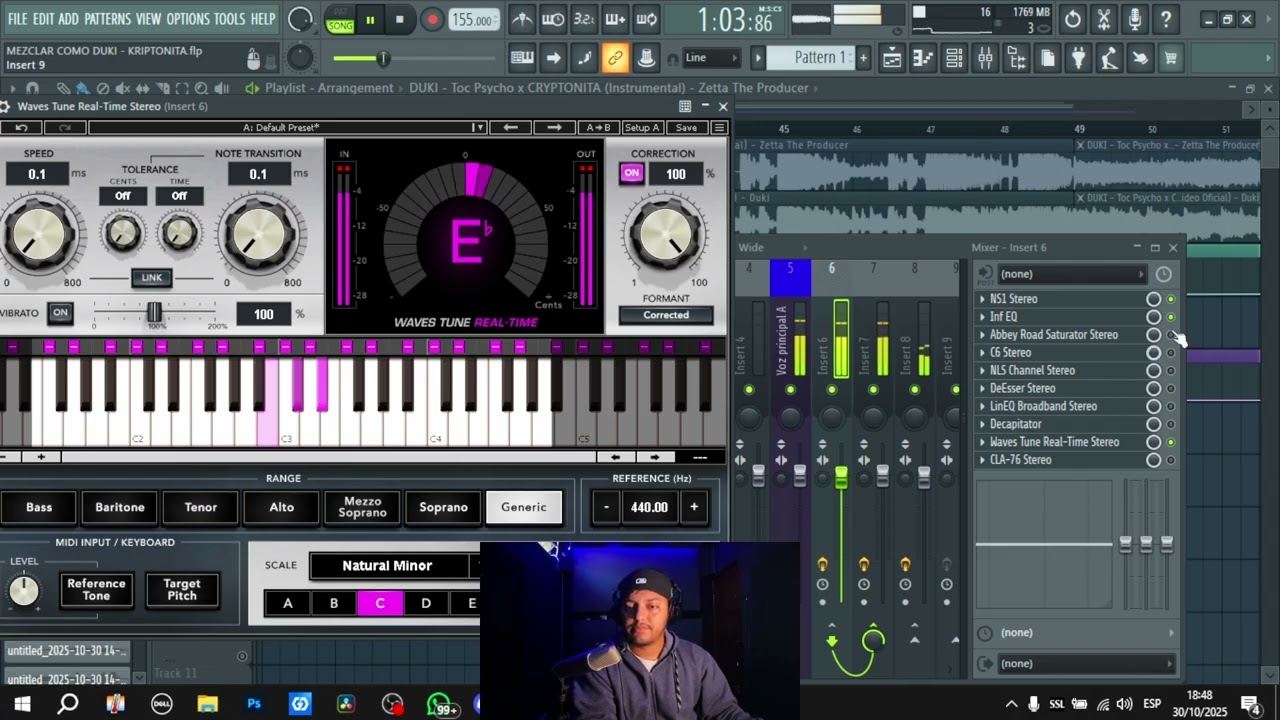Click the Setup A button

coord(642,127)
